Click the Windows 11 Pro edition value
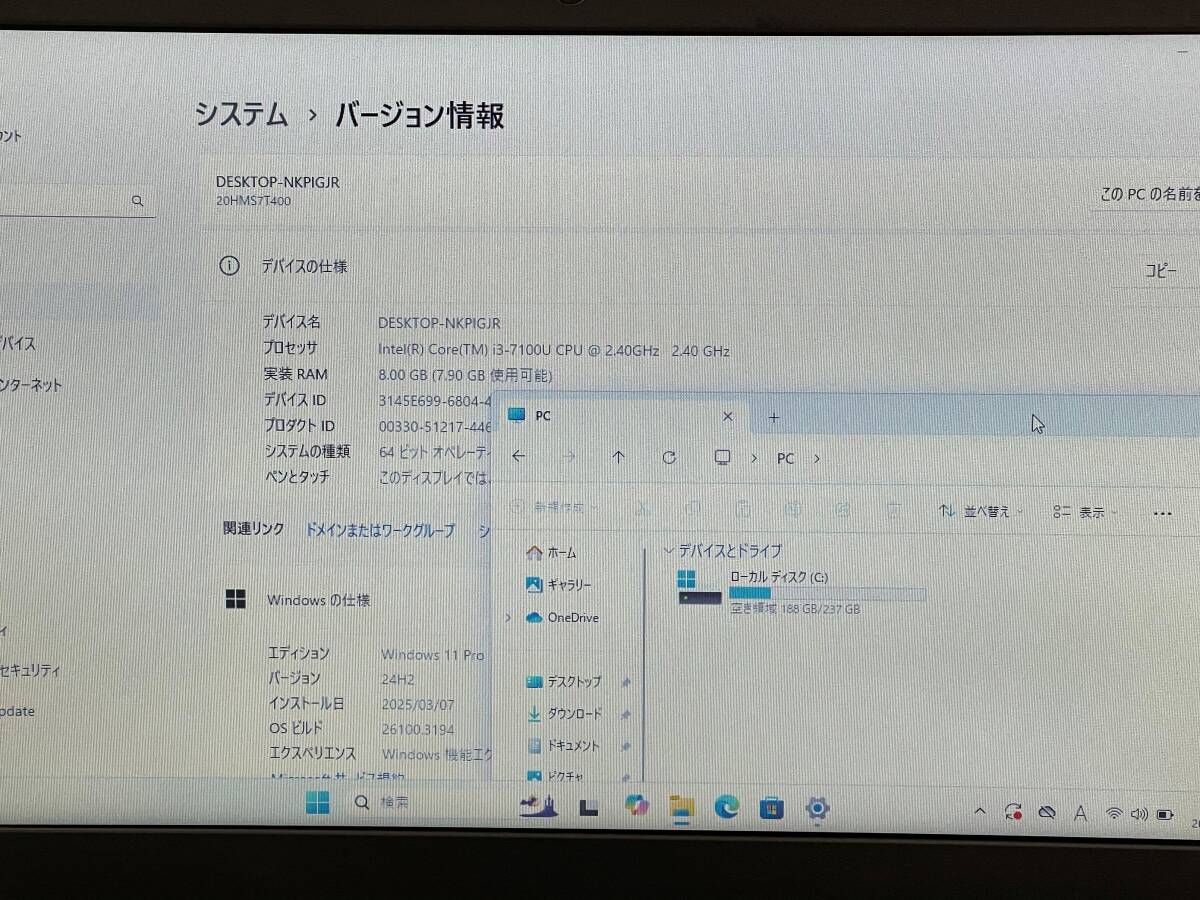Image resolution: width=1200 pixels, height=900 pixels. pyautogui.click(x=432, y=655)
